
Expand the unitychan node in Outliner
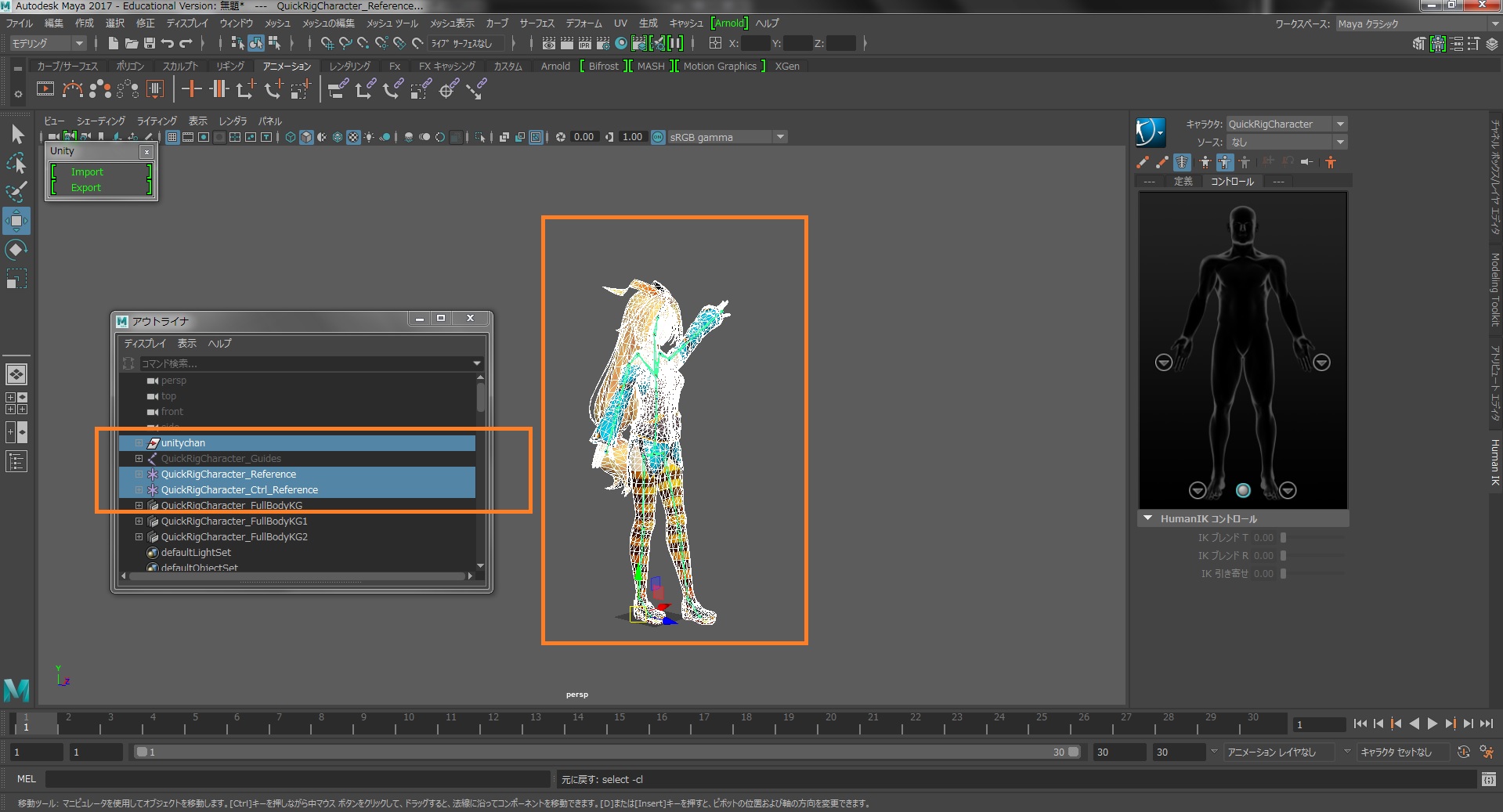point(139,443)
